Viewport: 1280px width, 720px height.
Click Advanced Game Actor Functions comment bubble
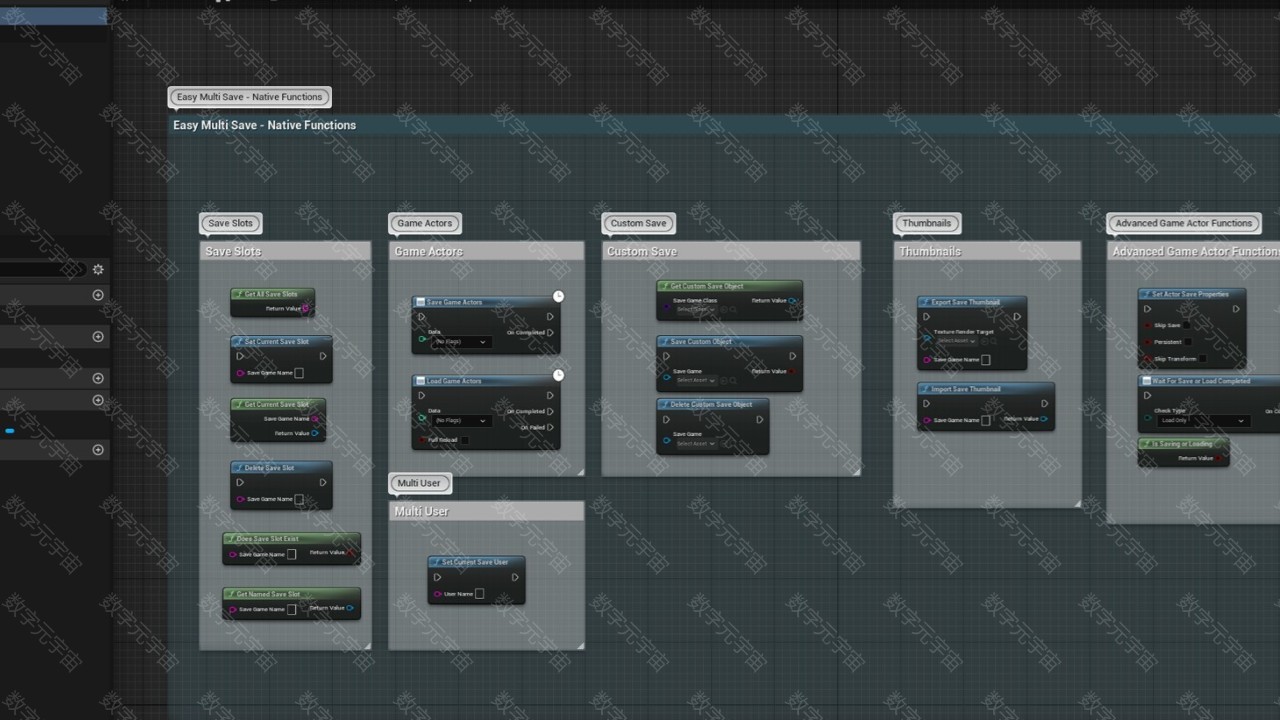1184,223
